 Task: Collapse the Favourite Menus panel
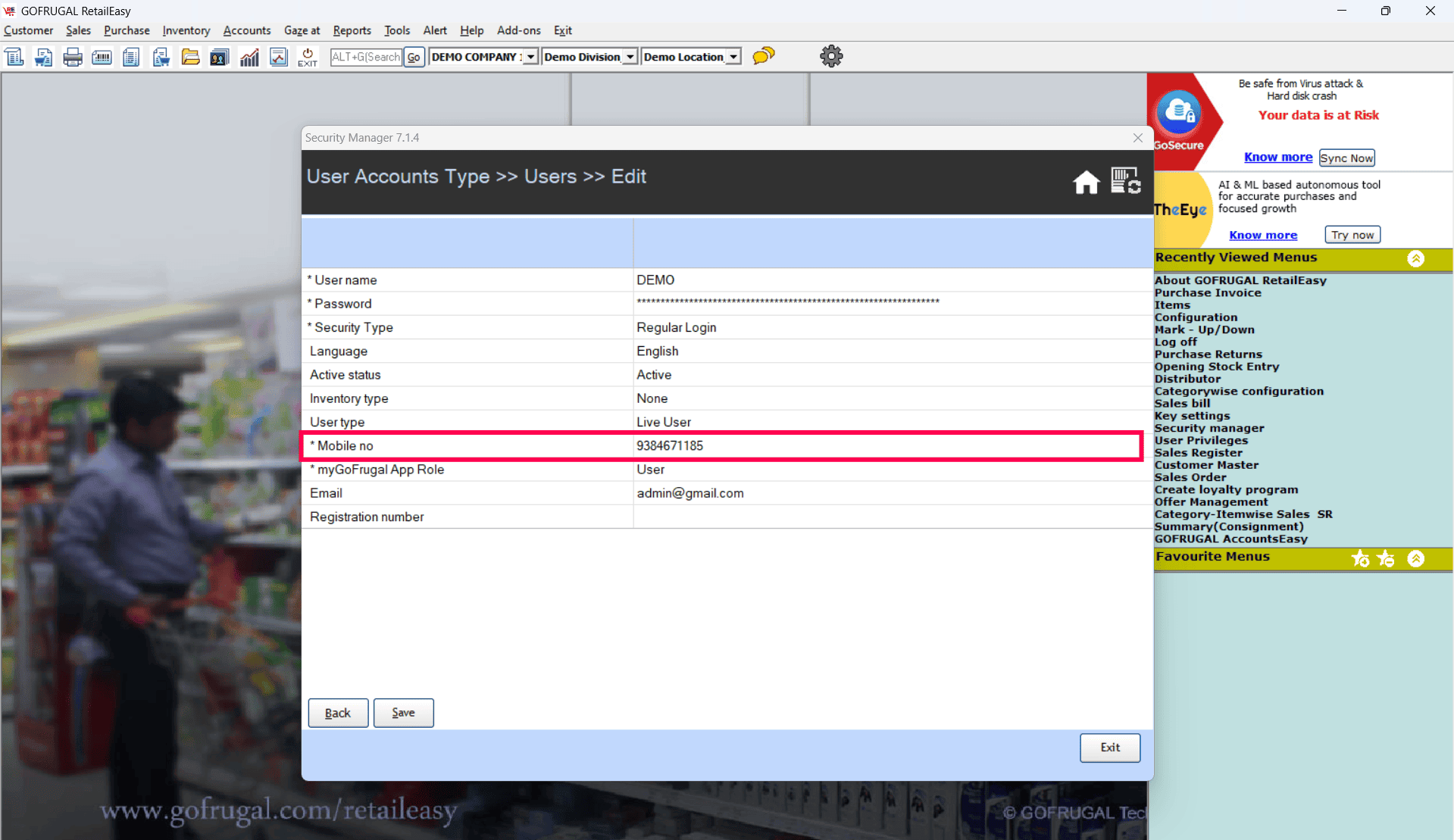(1415, 558)
